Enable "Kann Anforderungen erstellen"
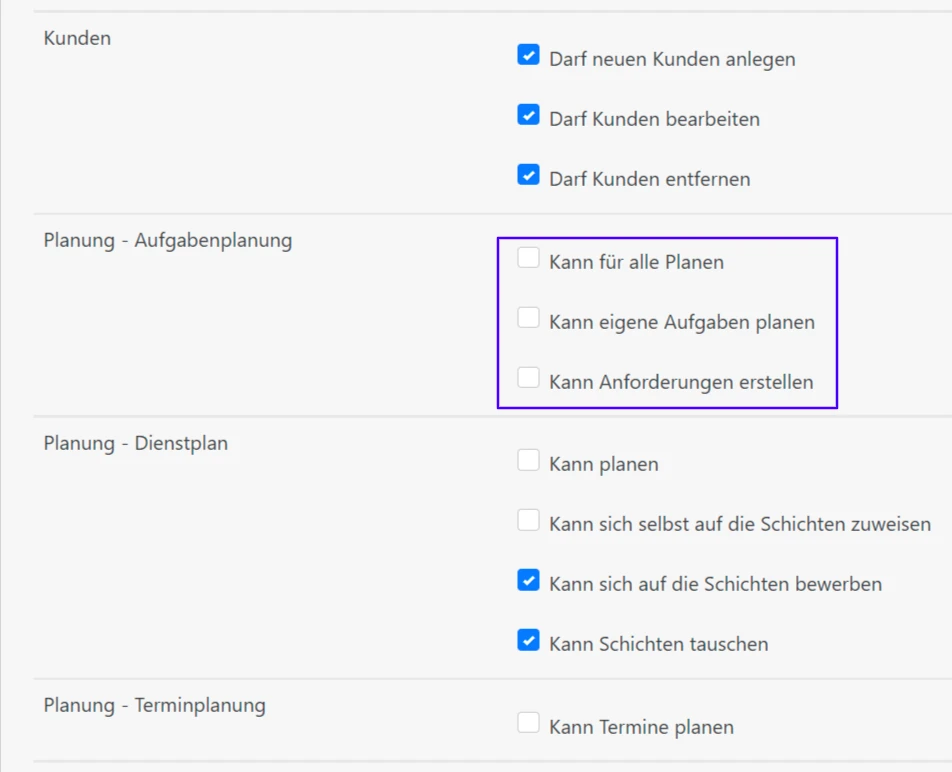Image resolution: width=952 pixels, height=772 pixels. [x=528, y=377]
